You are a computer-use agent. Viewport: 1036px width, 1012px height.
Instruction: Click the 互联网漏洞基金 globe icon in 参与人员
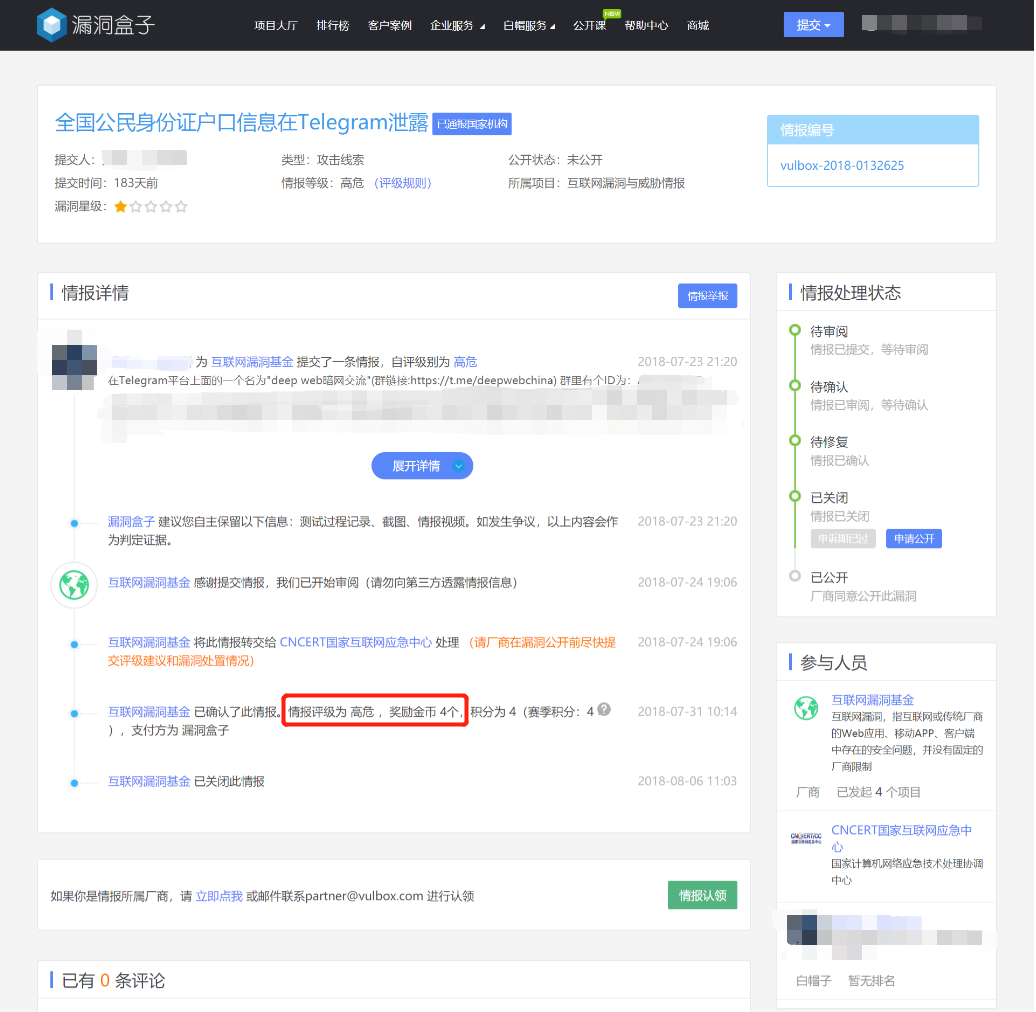pos(806,708)
